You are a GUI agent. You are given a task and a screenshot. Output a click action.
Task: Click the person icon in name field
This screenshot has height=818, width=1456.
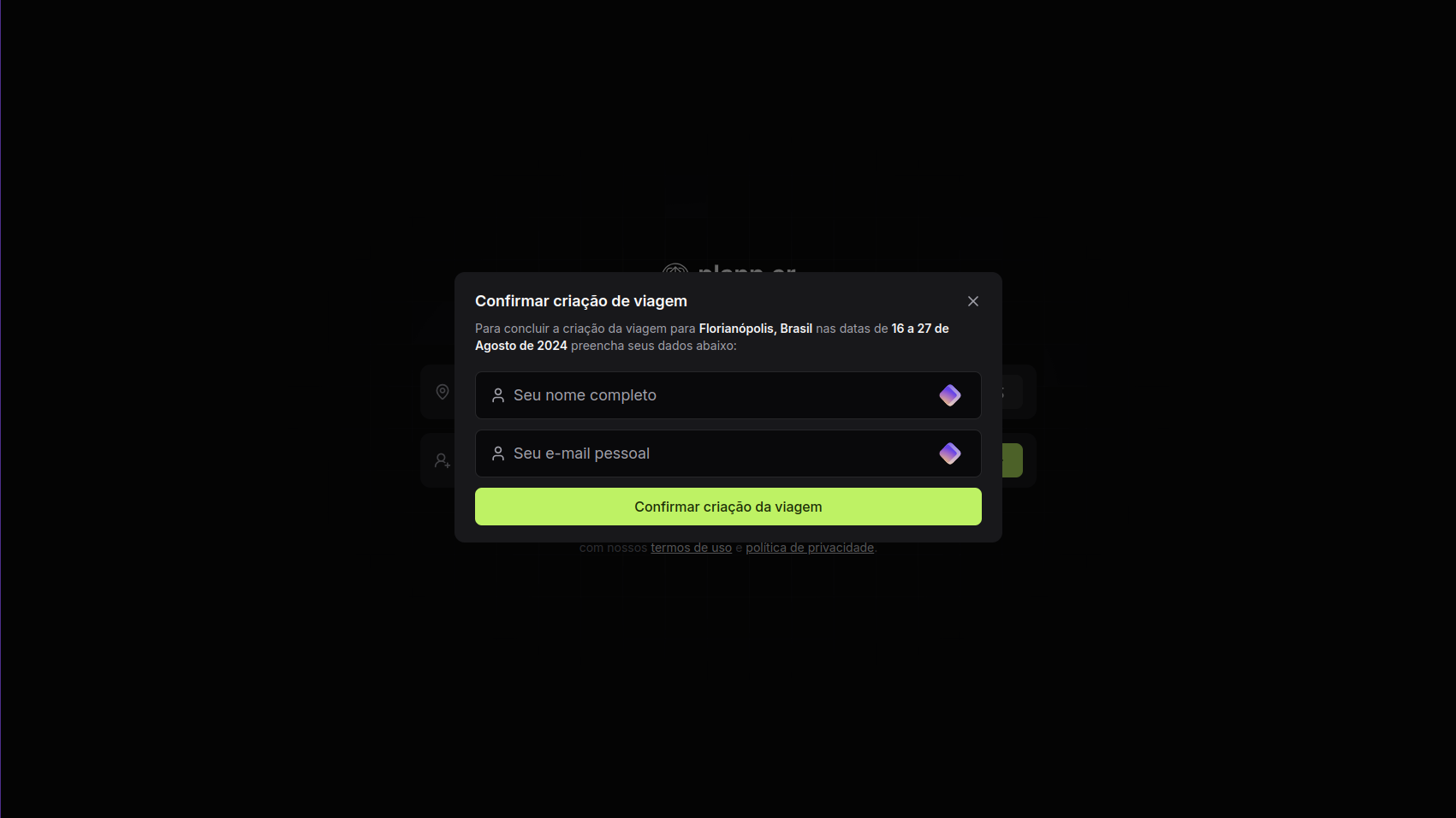pyautogui.click(x=498, y=395)
